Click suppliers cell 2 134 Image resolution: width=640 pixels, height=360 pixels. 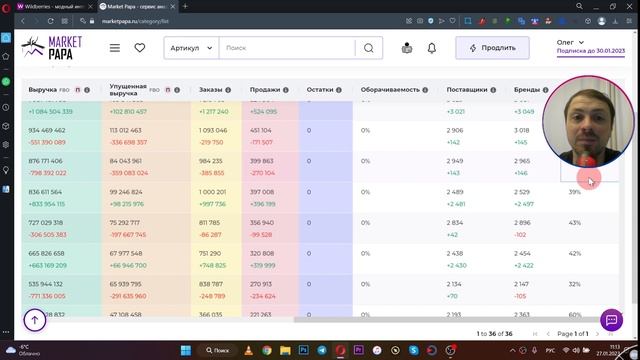click(454, 284)
